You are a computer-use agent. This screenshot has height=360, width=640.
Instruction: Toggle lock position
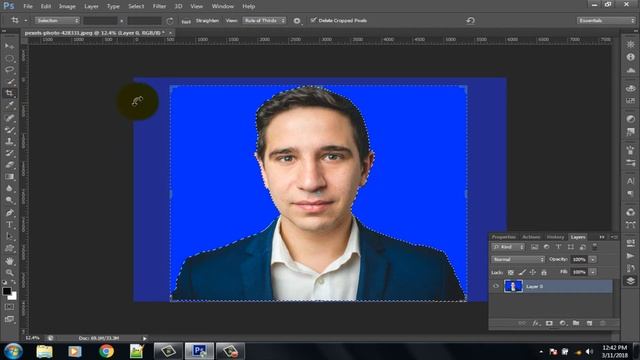533,272
